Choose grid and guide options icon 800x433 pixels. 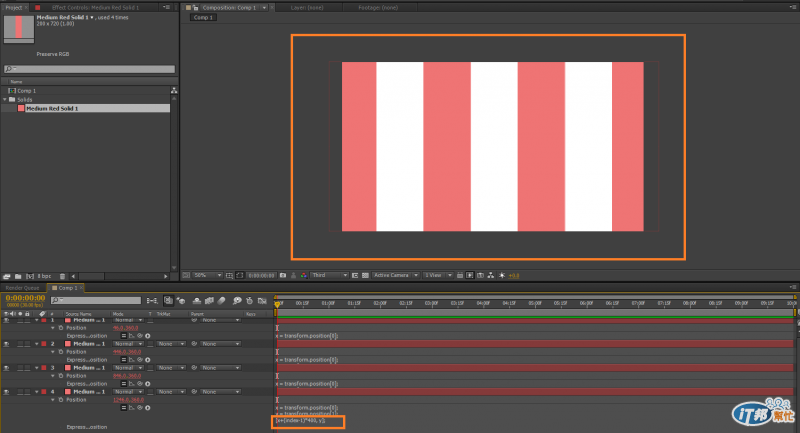[x=230, y=275]
